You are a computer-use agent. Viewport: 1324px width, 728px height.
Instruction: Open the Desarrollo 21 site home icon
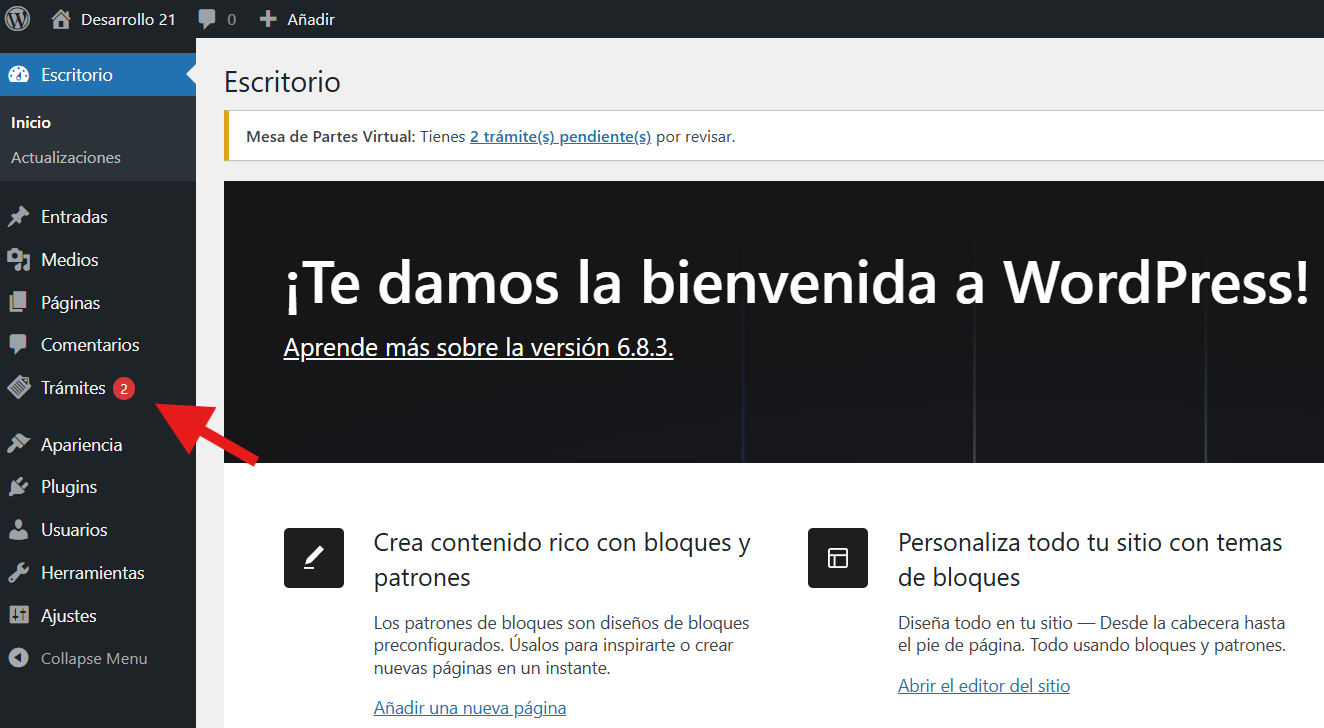tap(61, 19)
